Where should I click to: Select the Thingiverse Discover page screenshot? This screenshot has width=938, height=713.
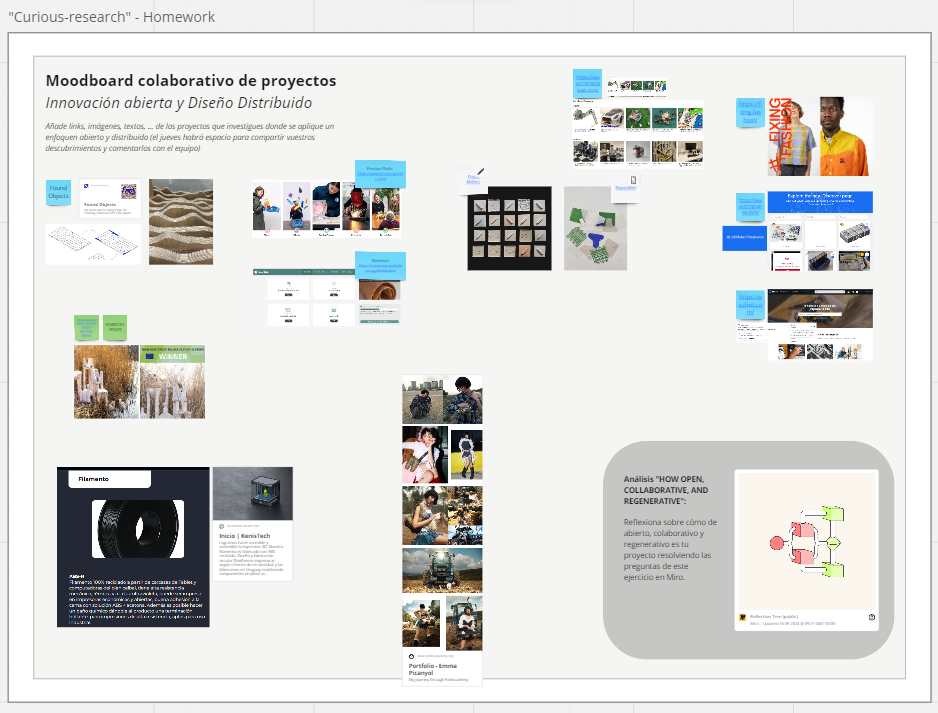(820, 231)
